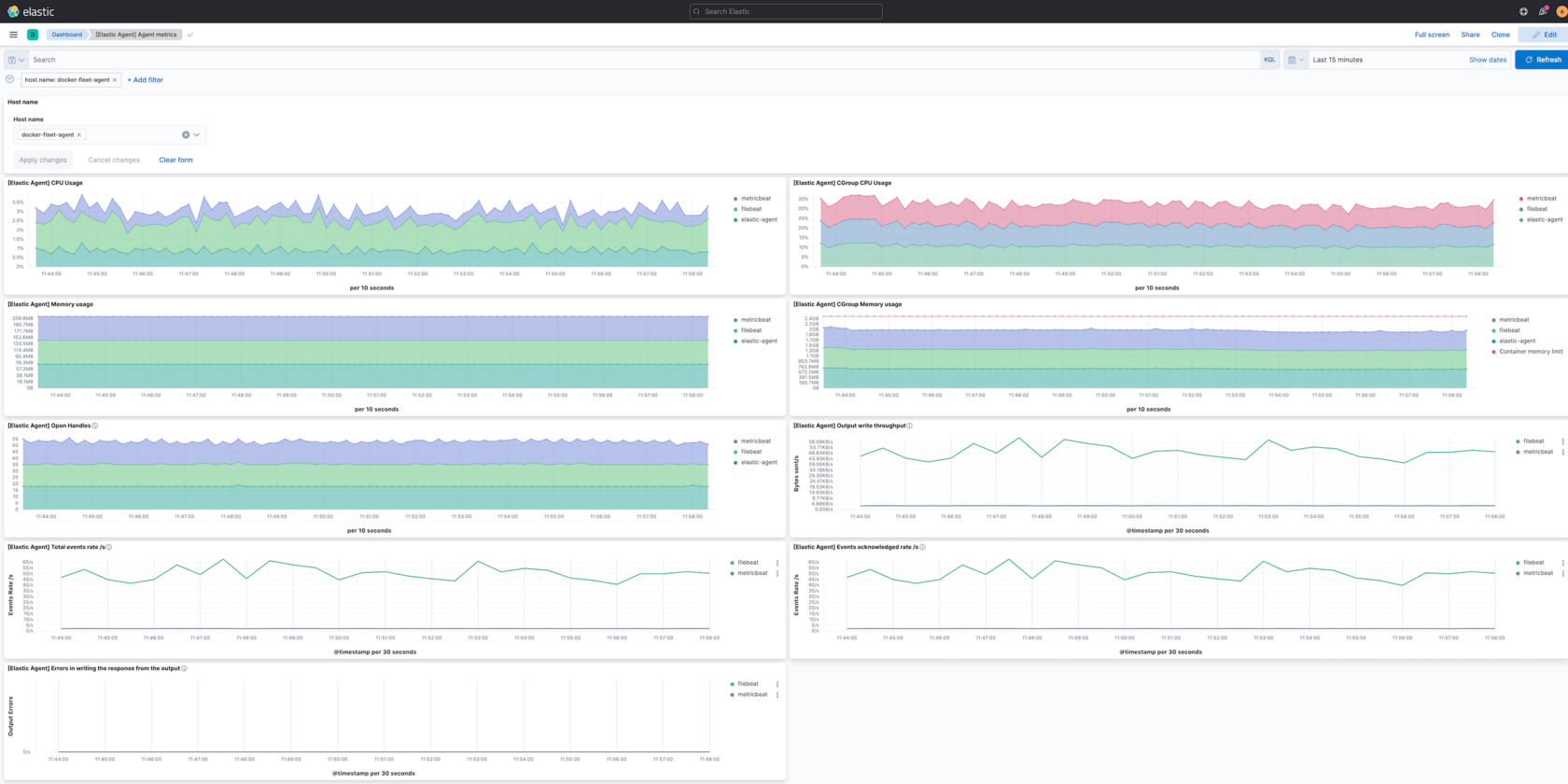Screen dimensions: 1568x784
Task: Focus the Search Elastic field
Action: 786,11
